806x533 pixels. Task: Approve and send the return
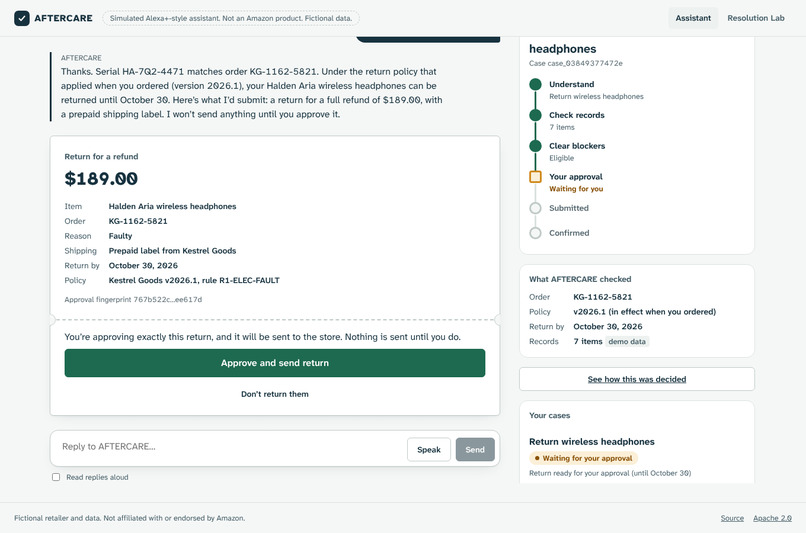(274, 363)
